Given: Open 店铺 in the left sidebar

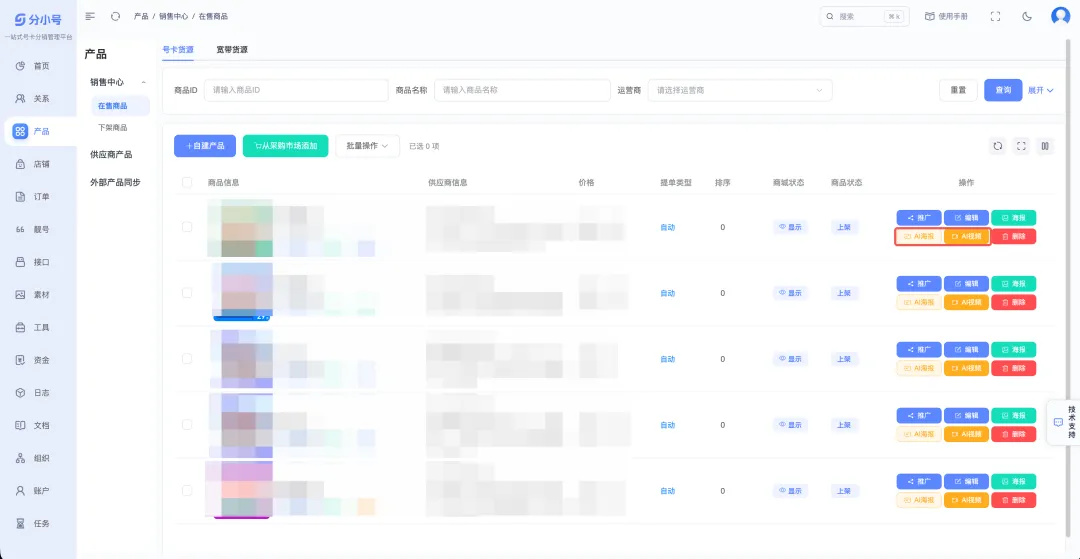Looking at the screenshot, I should (39, 164).
